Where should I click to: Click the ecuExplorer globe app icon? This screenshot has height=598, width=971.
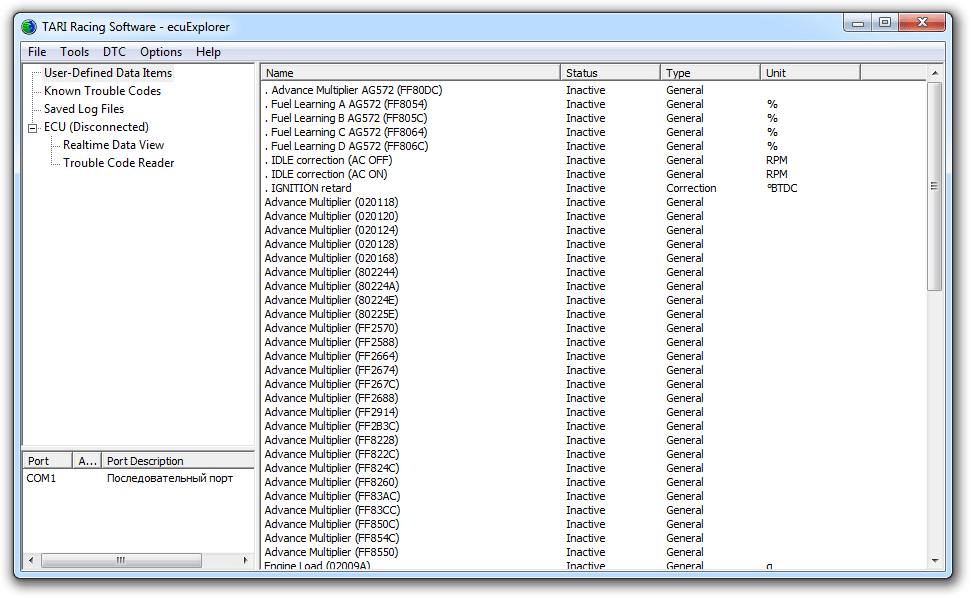point(28,27)
